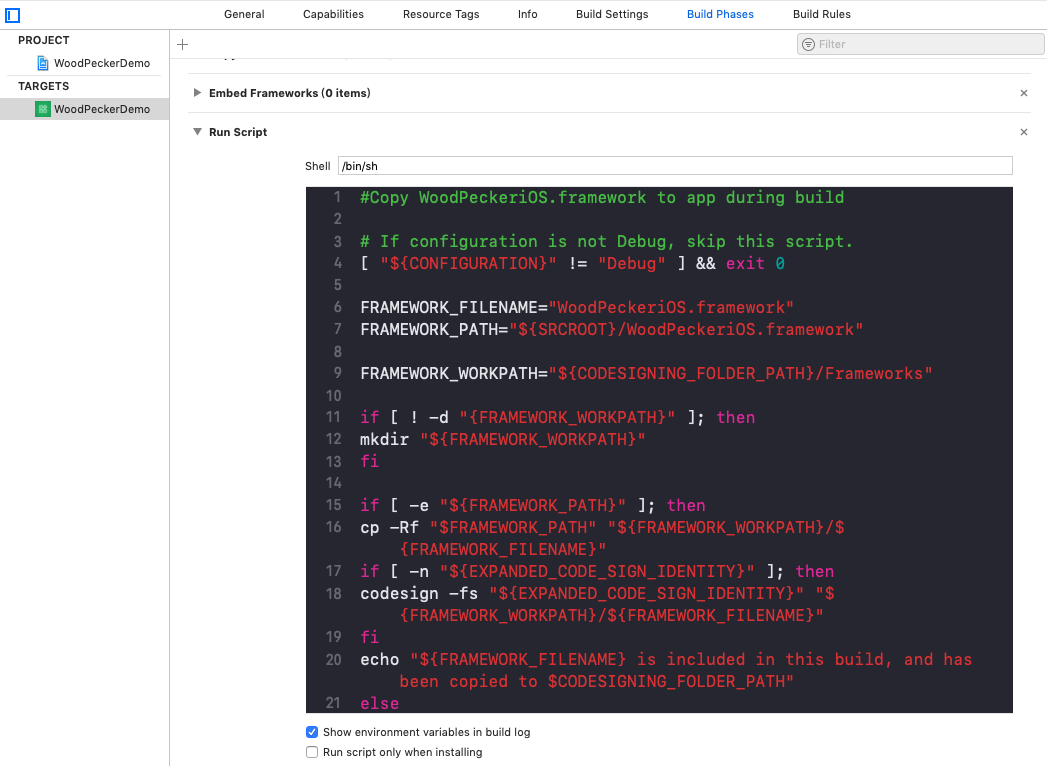This screenshot has width=1047, height=766.
Task: Click the mkdir command on line 12
Action: (x=503, y=439)
